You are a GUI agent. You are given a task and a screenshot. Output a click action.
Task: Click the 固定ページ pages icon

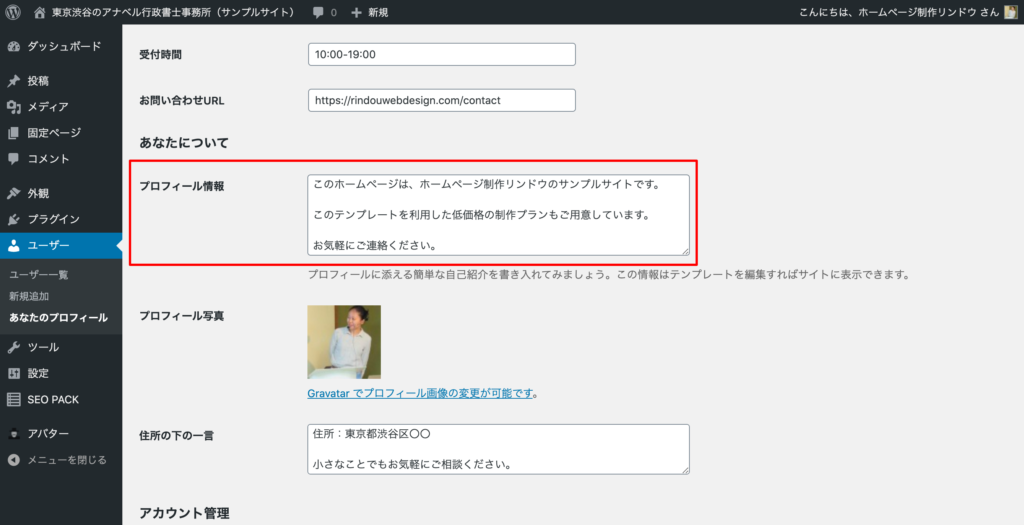pos(13,133)
